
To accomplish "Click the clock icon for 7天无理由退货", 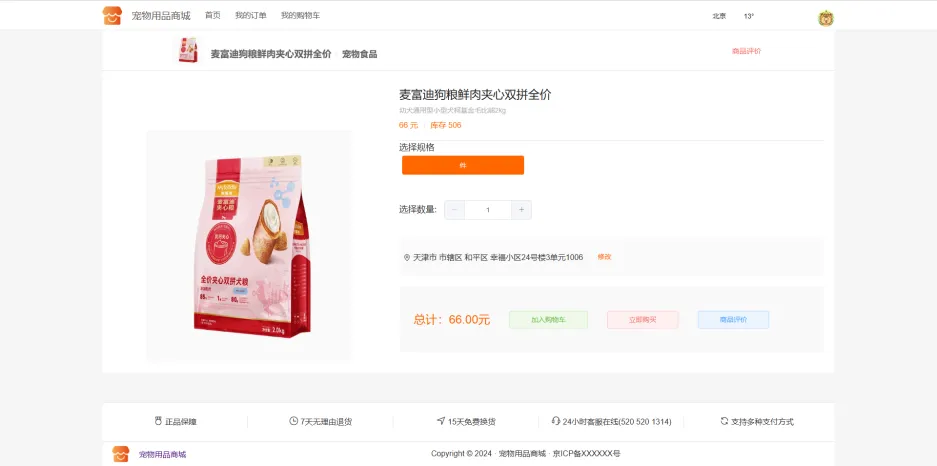I will click(293, 421).
